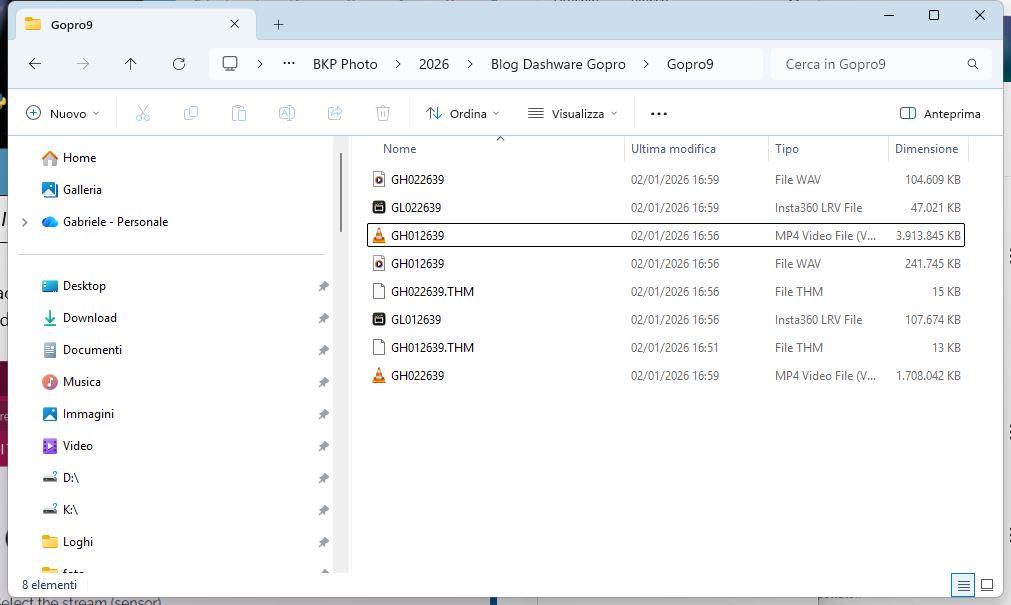Click the Copy icon in toolbar

[191, 114]
